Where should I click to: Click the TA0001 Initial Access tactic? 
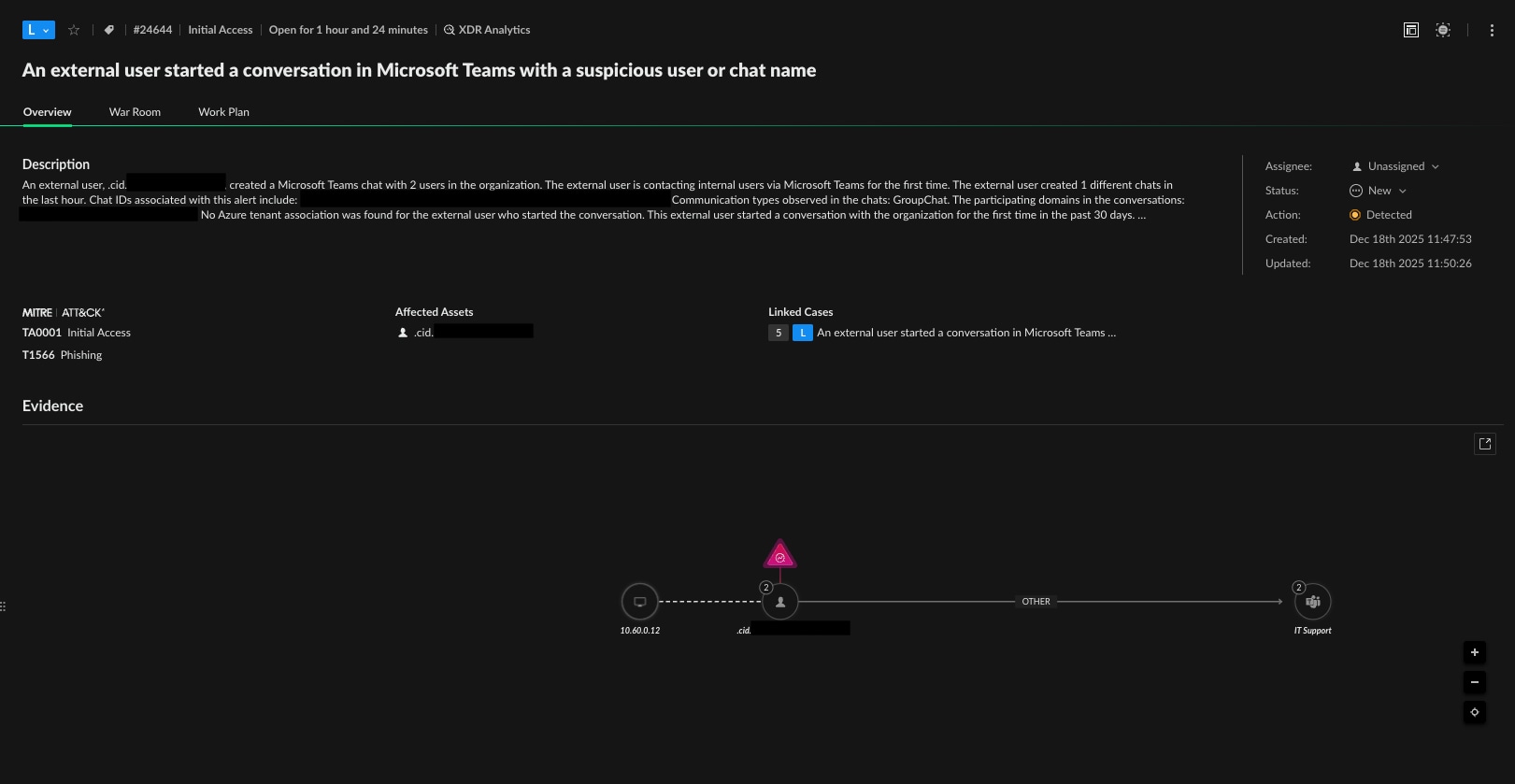click(x=77, y=333)
